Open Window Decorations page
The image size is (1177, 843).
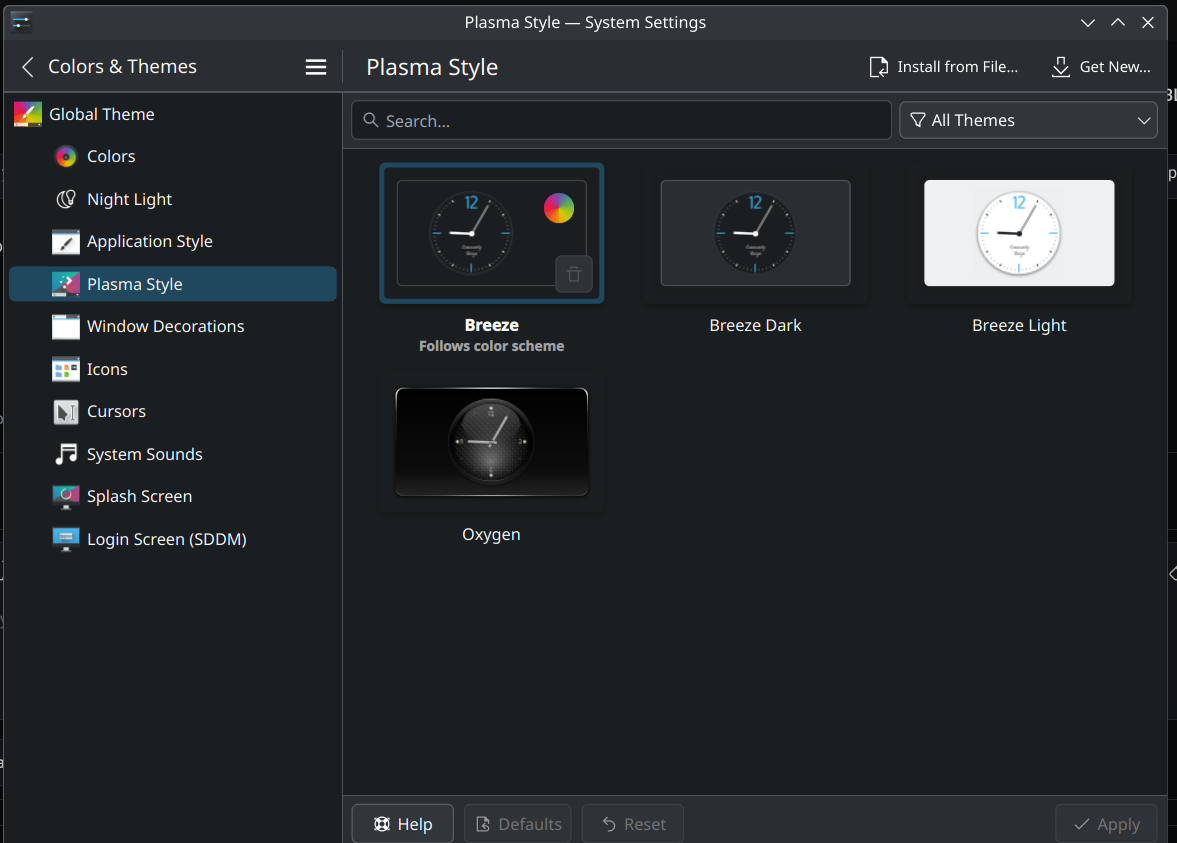click(165, 327)
